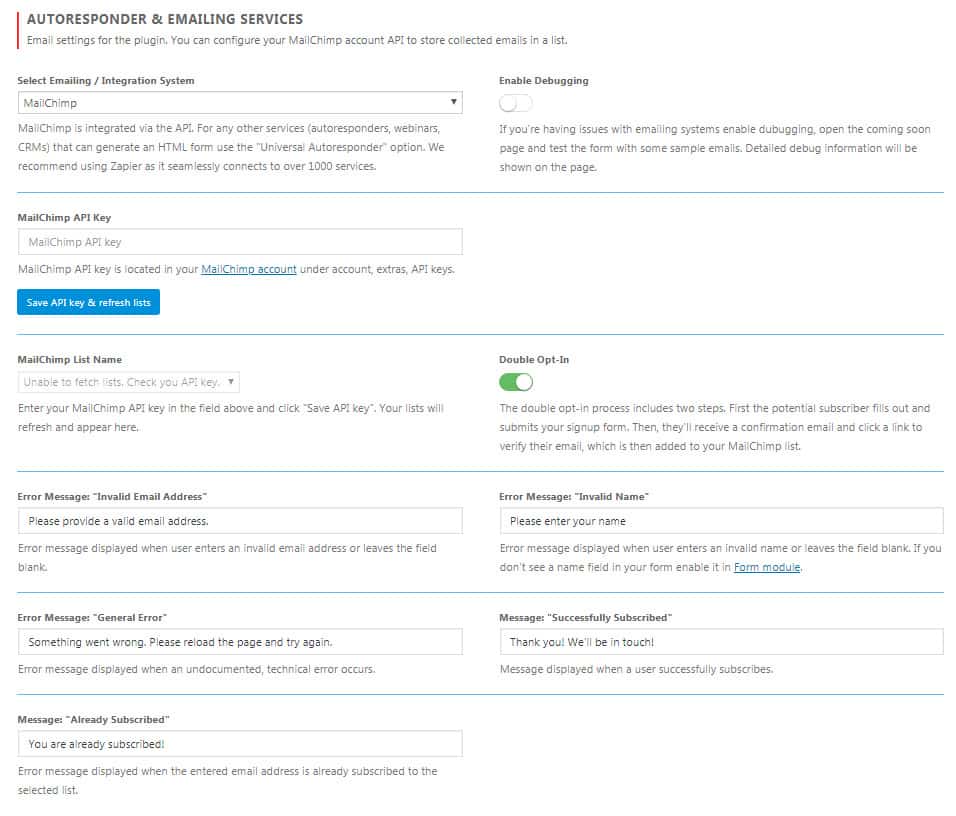Click the 'Error Message: "Invalid Name"' label
The height and width of the screenshot is (816, 956).
tap(574, 496)
